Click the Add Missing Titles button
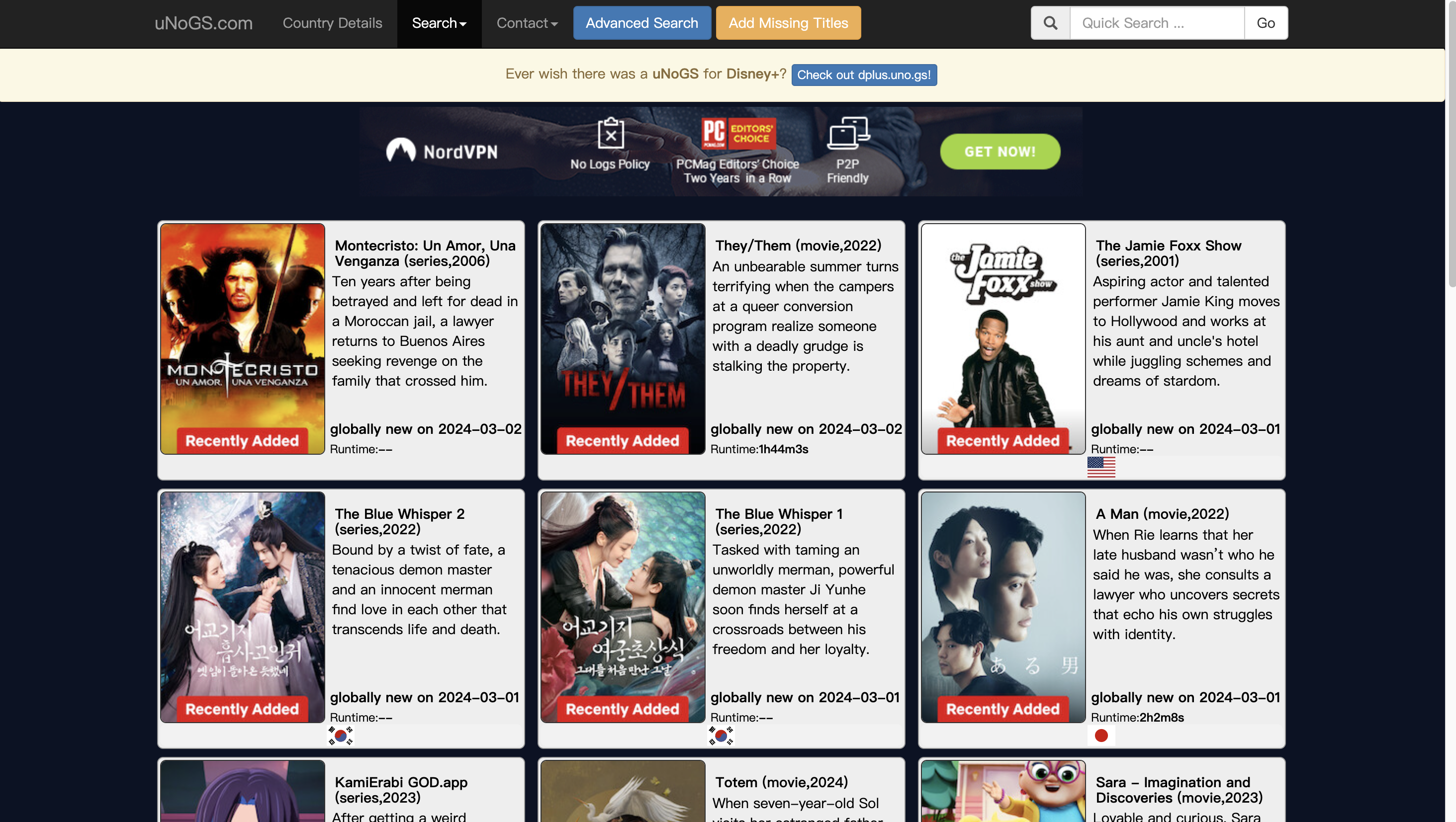 [x=788, y=23]
